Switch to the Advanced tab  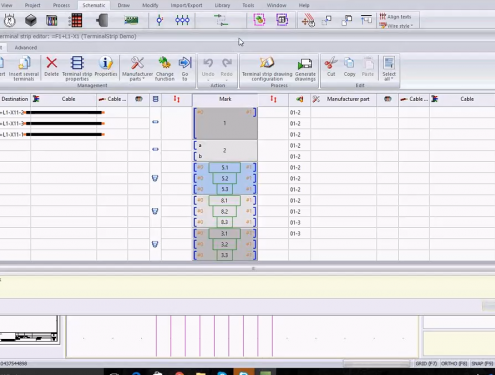click(26, 47)
